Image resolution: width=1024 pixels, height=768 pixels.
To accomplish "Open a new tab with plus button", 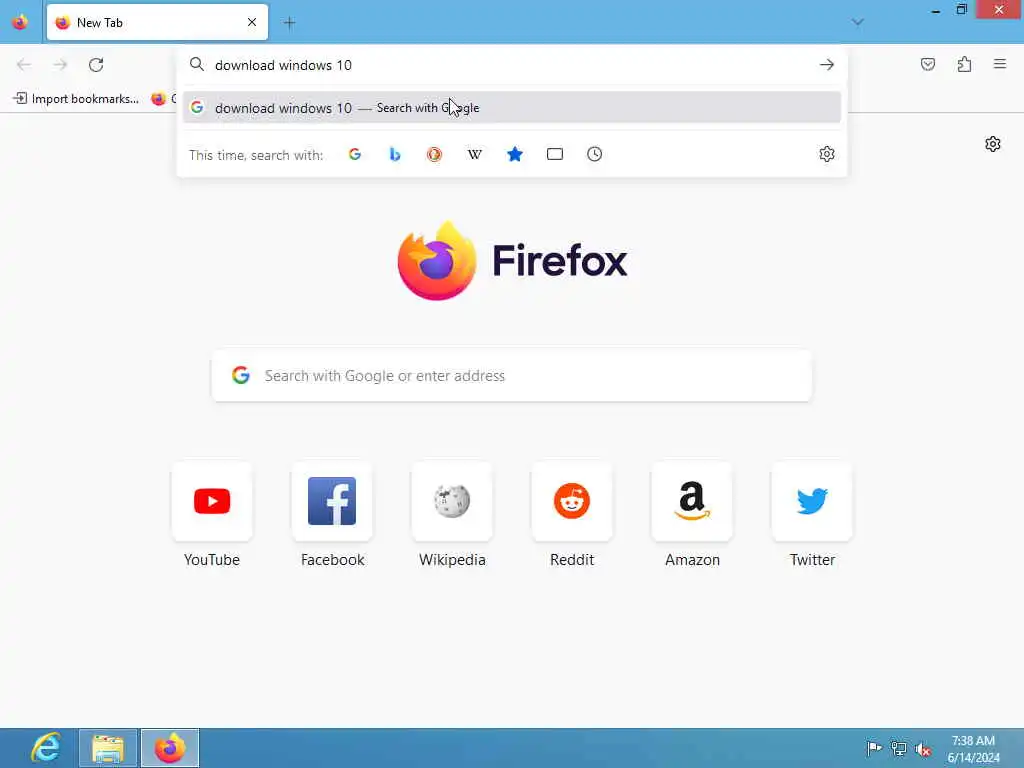I will (289, 23).
